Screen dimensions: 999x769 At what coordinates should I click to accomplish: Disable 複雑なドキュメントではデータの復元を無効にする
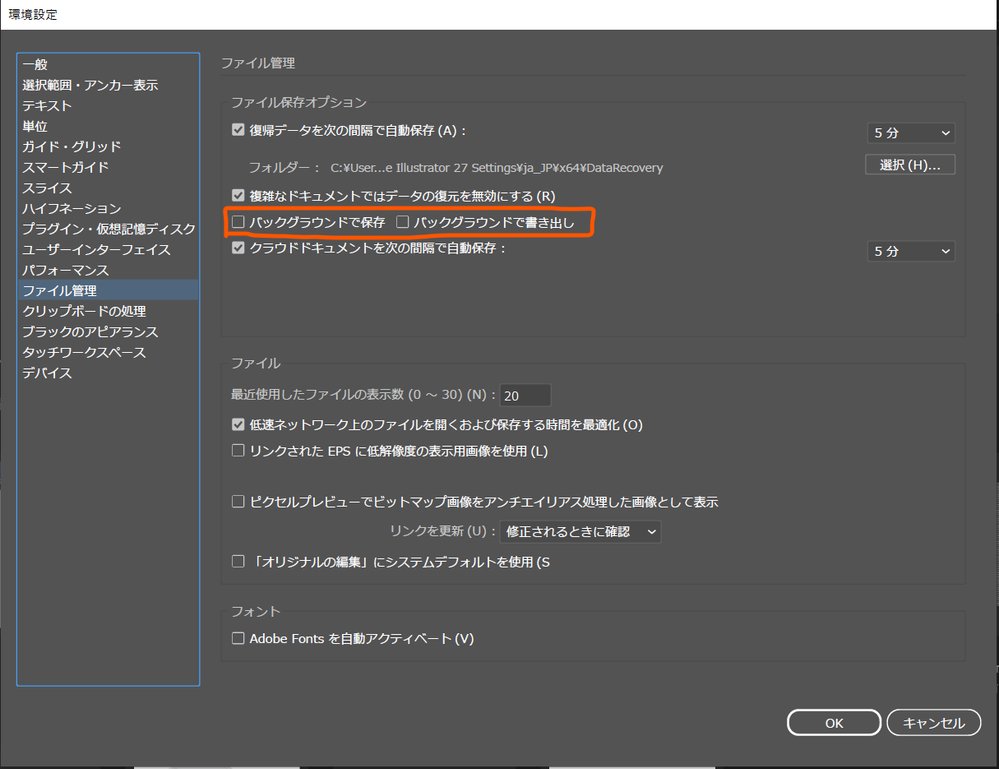click(x=237, y=195)
